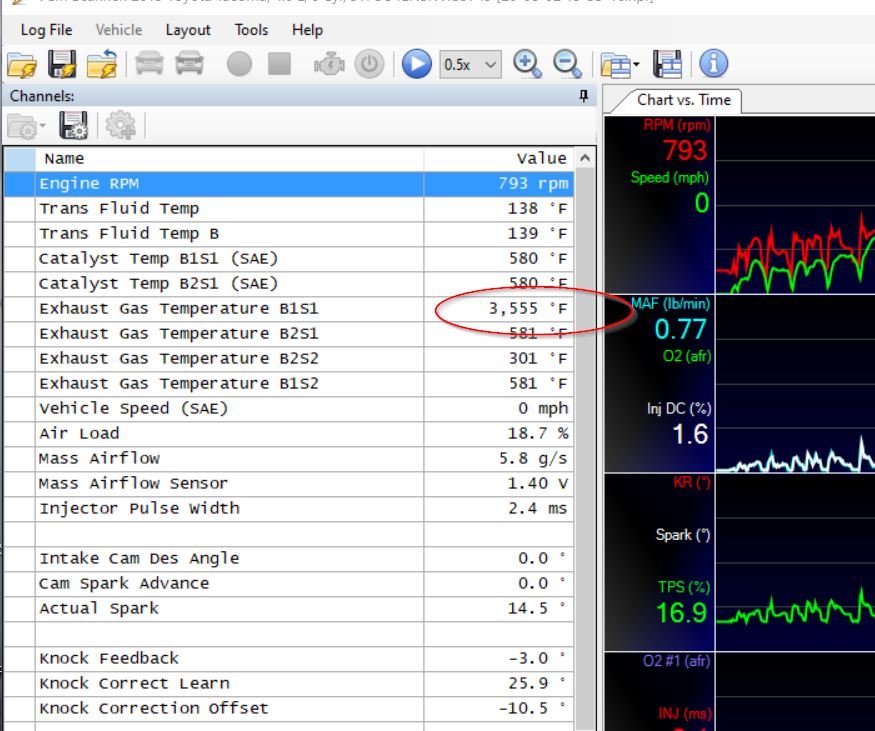Select Exhaust Gas Temperature B1S2 row

click(x=289, y=383)
